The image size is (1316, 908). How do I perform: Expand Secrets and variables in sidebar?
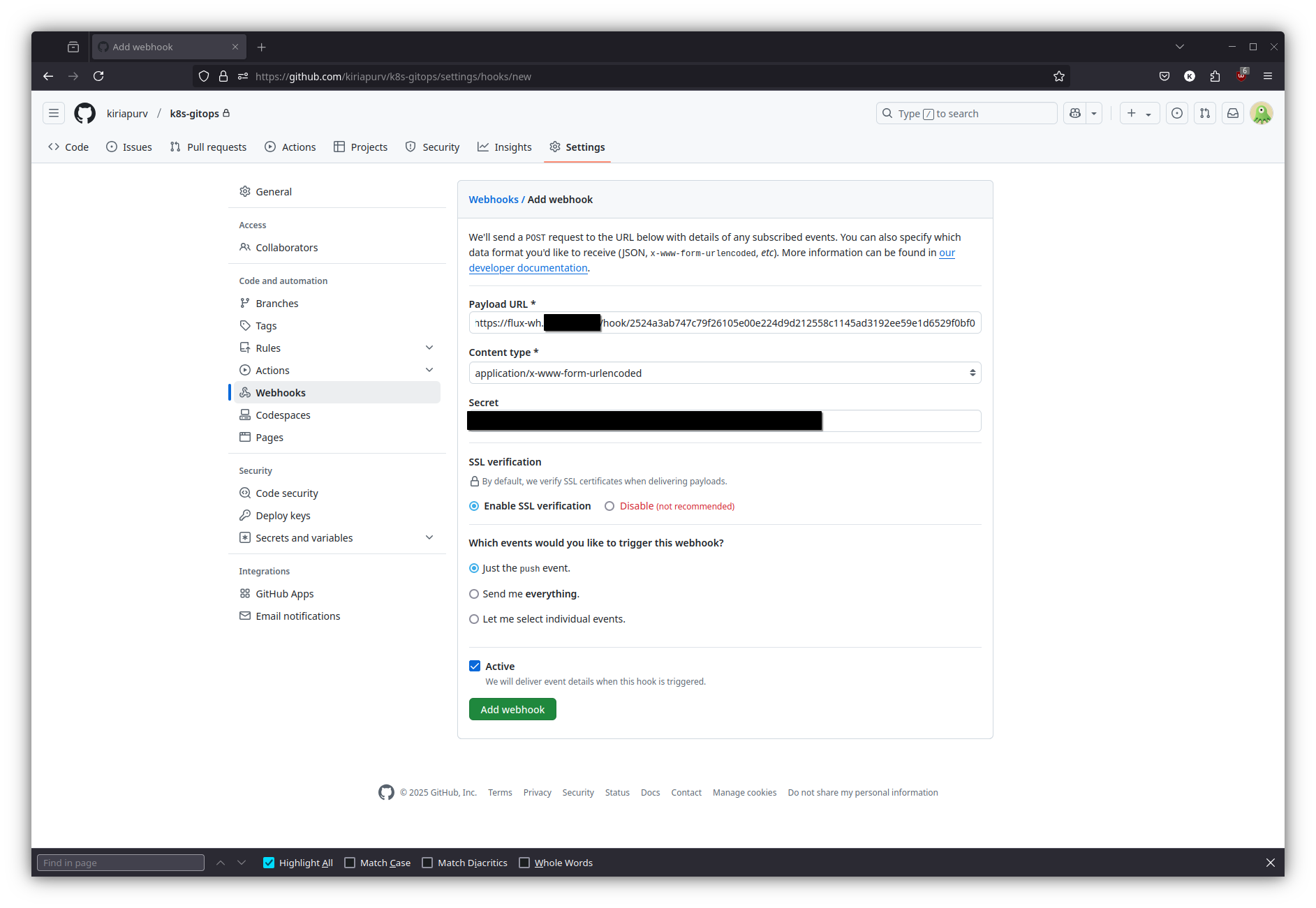pyautogui.click(x=429, y=537)
